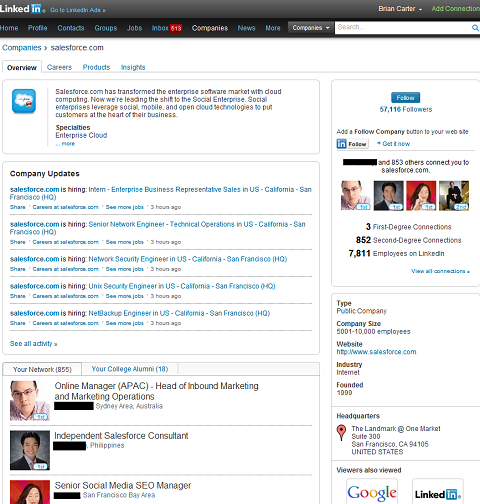Screen dimensions: 480x504
Task: Click the Search input field
Action: coord(403,28)
